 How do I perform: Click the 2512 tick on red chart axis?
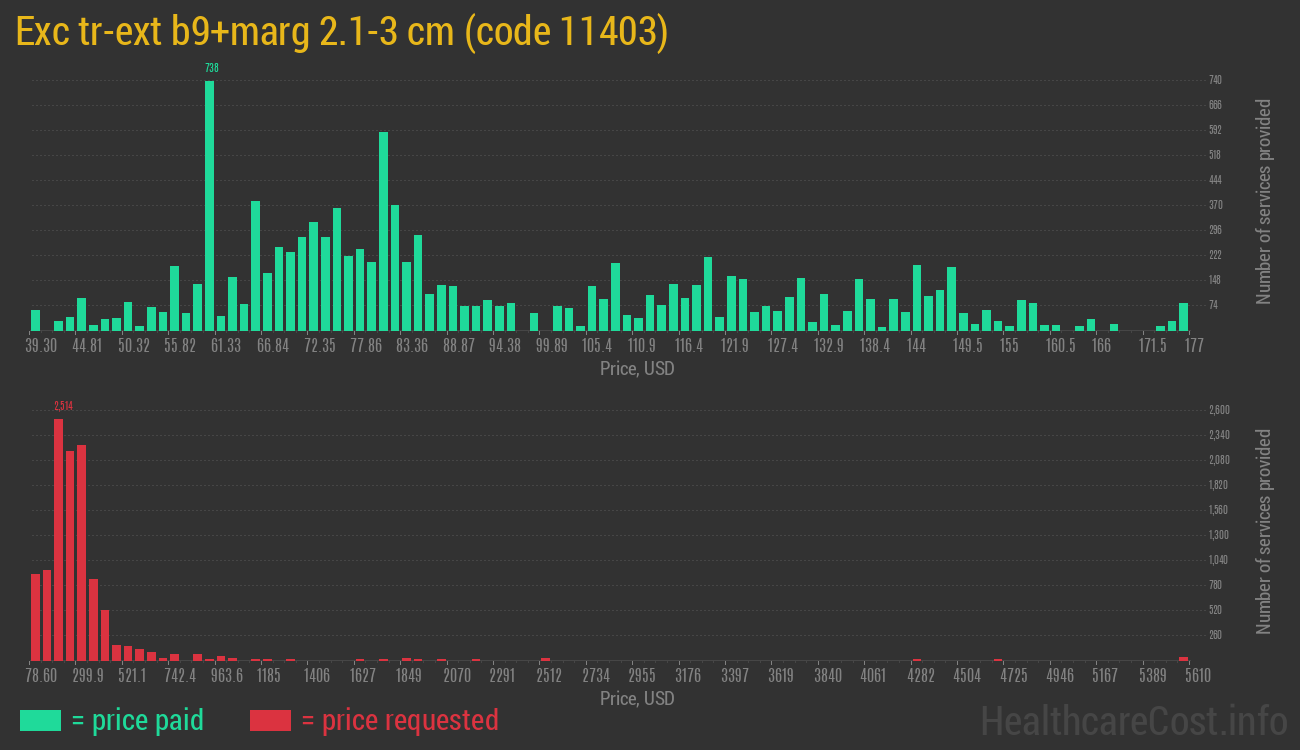click(549, 676)
